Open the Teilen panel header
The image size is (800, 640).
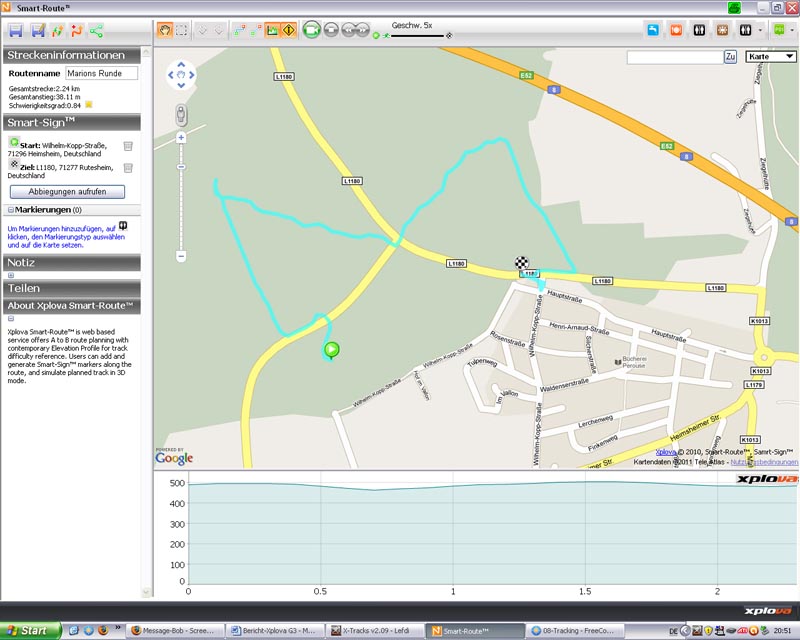tap(72, 288)
